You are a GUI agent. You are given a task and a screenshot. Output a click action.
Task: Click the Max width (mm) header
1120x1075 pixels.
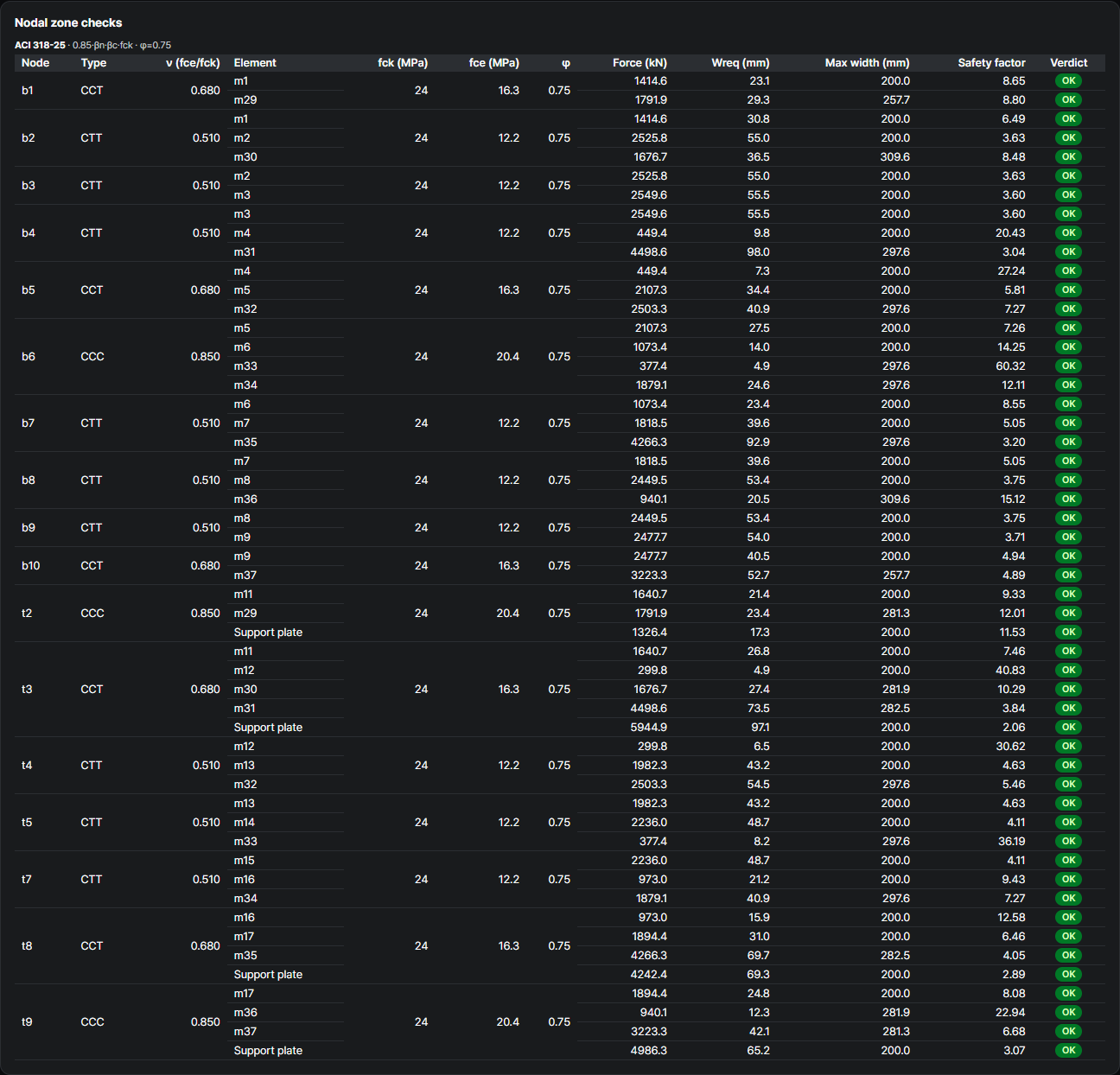click(868, 63)
